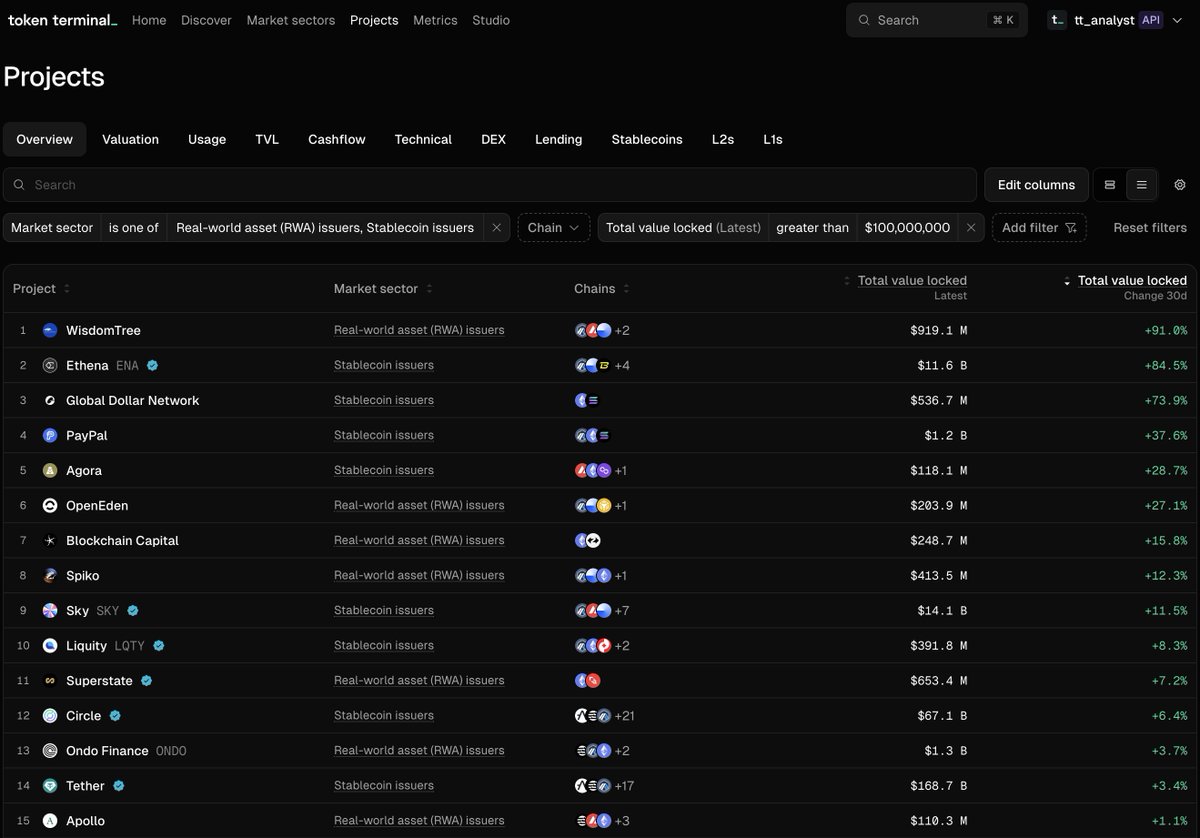Click the verified badge next to Circle
The height and width of the screenshot is (838, 1200).
coord(115,715)
